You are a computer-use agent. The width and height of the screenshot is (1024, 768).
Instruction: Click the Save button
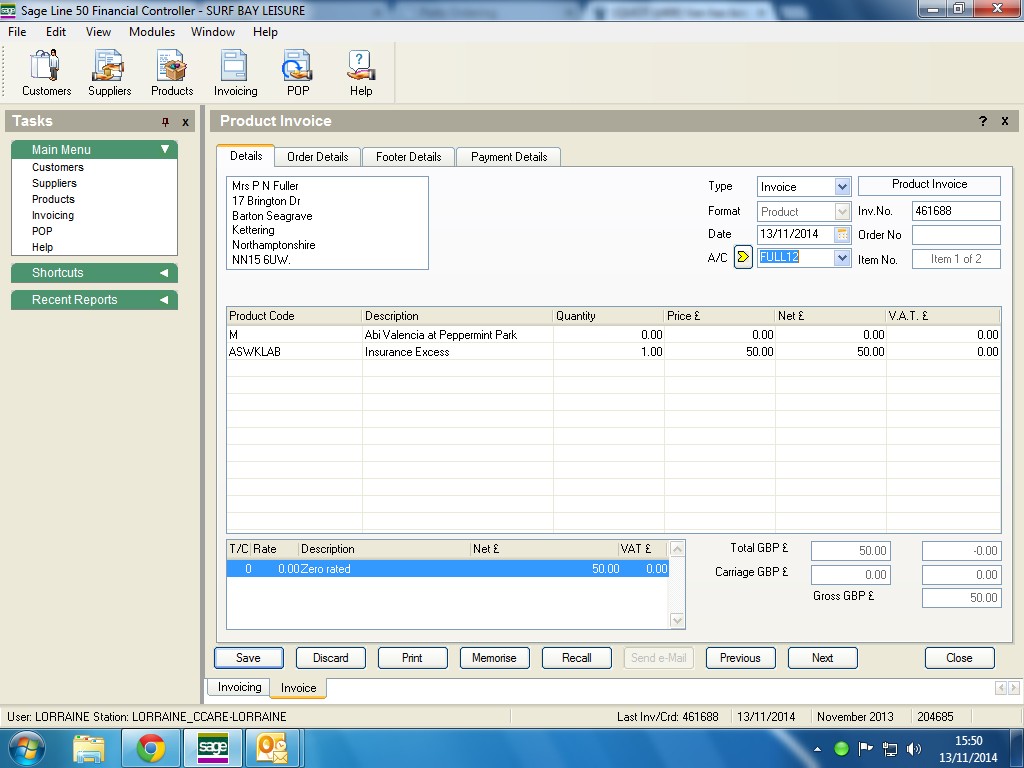[x=248, y=658]
